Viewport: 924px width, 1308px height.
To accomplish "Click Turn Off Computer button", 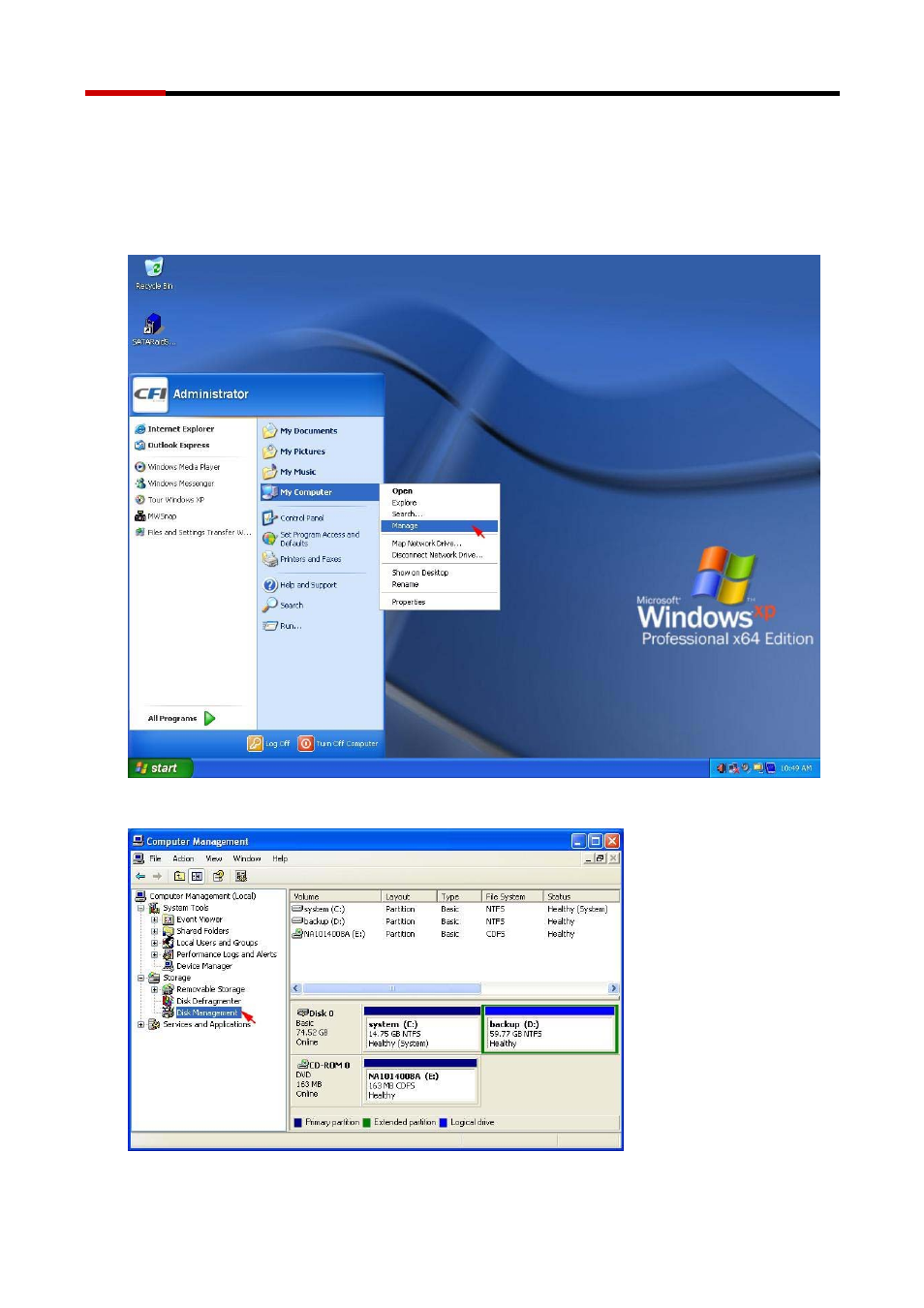I will click(x=339, y=743).
